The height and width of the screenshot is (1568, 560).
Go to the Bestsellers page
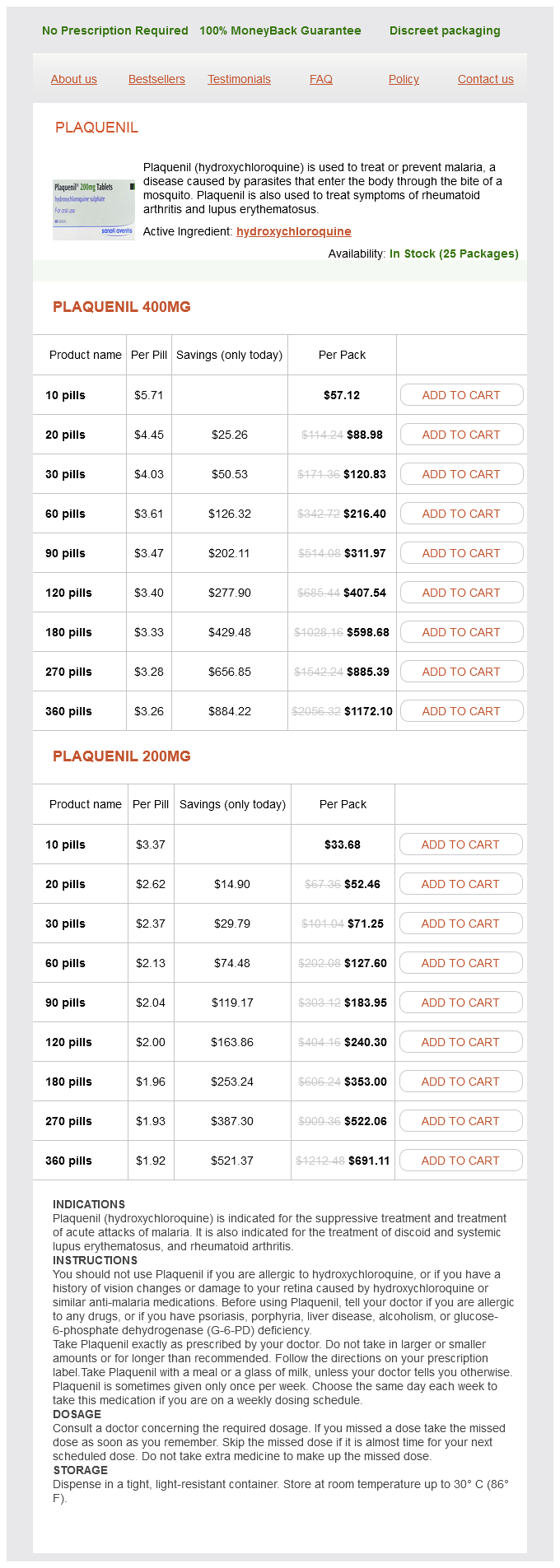pyautogui.click(x=156, y=79)
